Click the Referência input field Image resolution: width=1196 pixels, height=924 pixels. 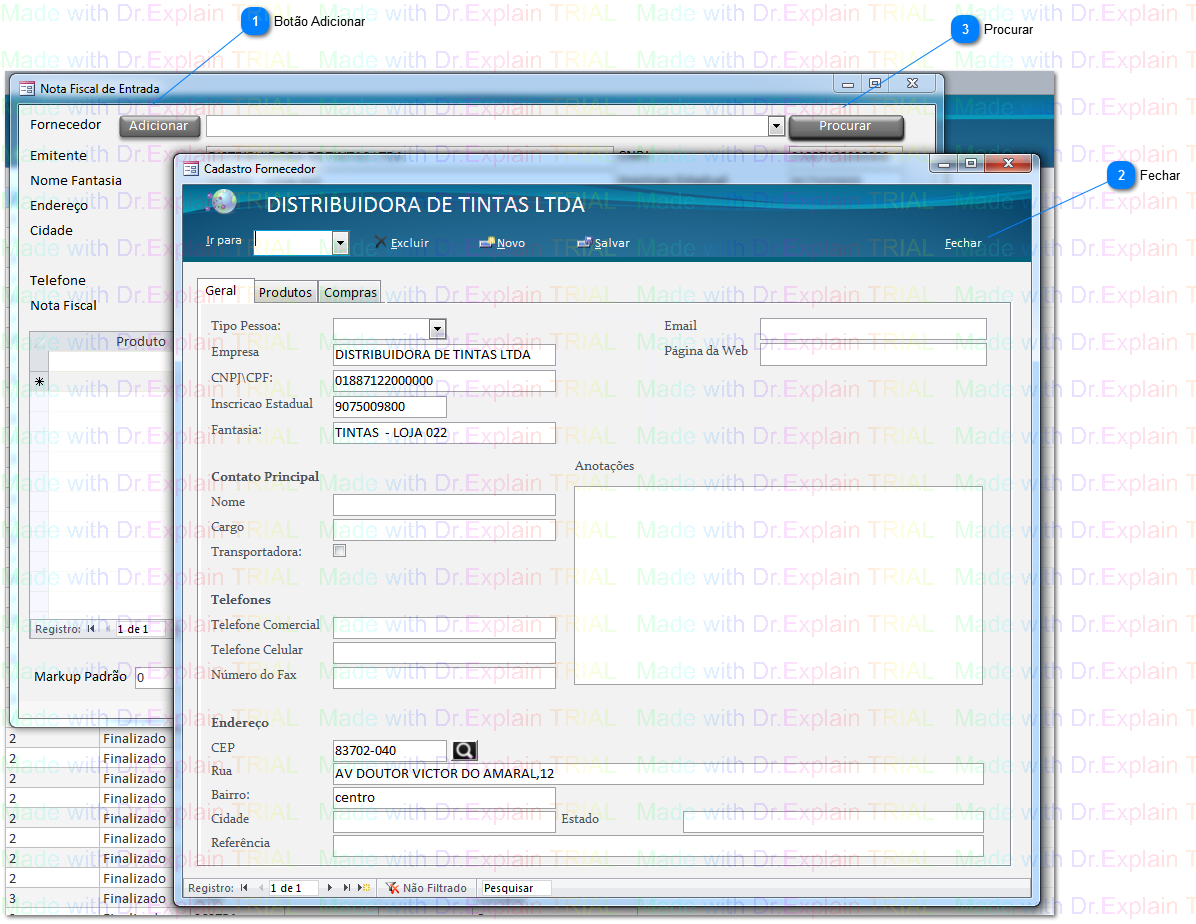658,845
